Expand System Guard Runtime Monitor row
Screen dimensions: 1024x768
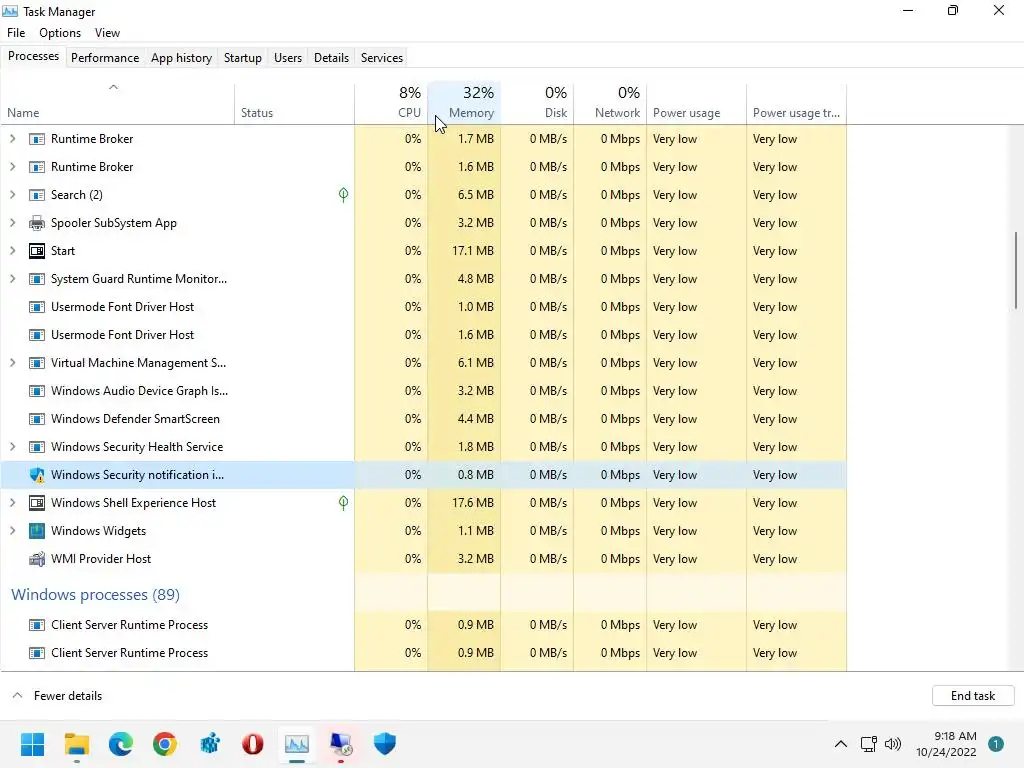[x=12, y=279]
